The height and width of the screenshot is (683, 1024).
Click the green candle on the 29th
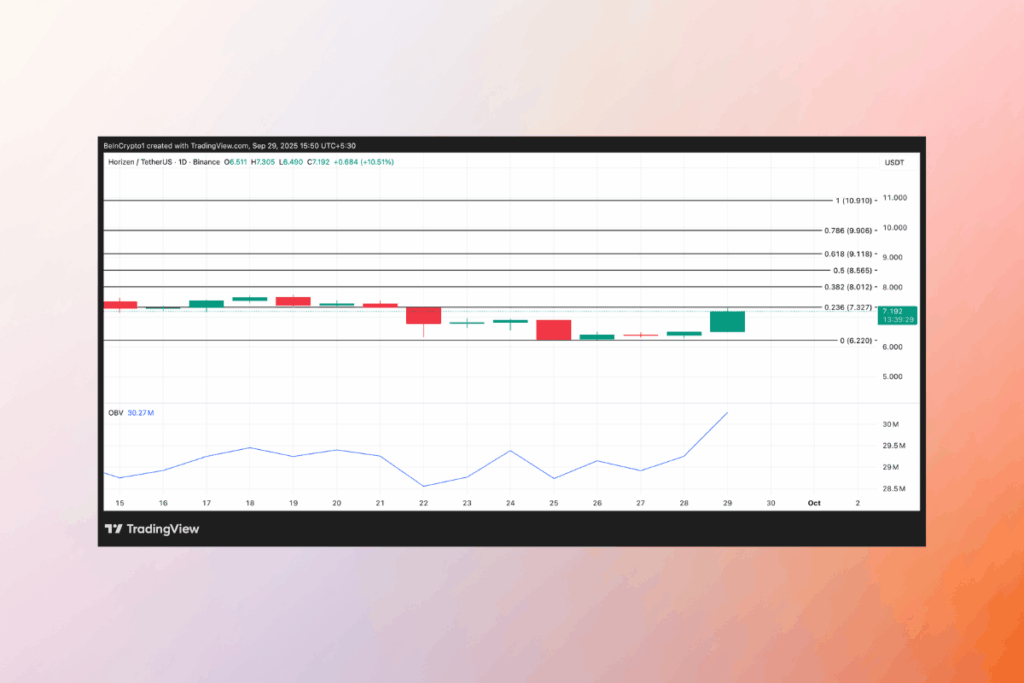[x=727, y=321]
